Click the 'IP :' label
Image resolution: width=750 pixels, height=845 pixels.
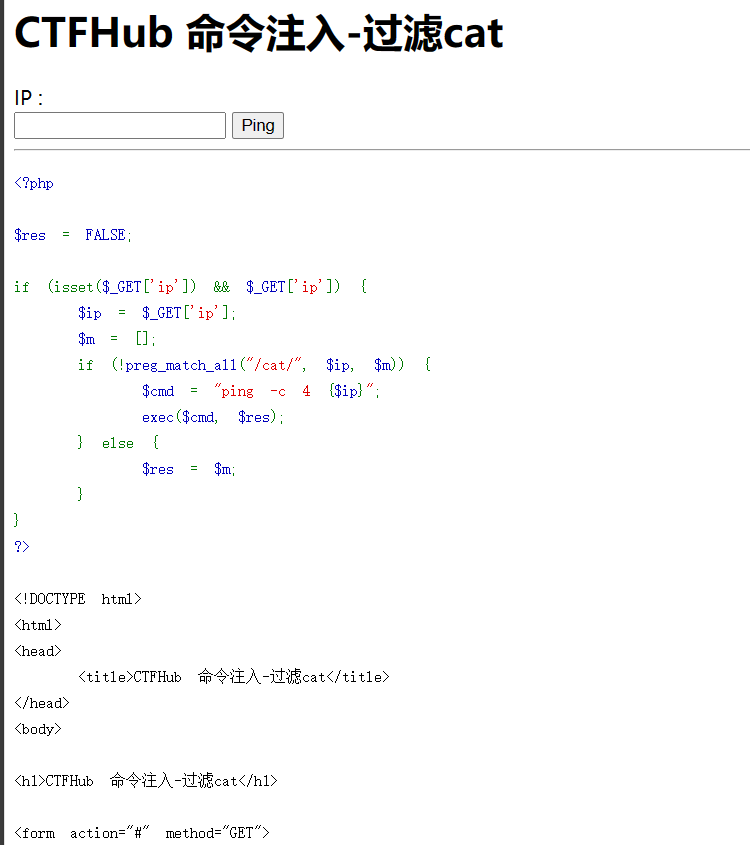(x=29, y=98)
